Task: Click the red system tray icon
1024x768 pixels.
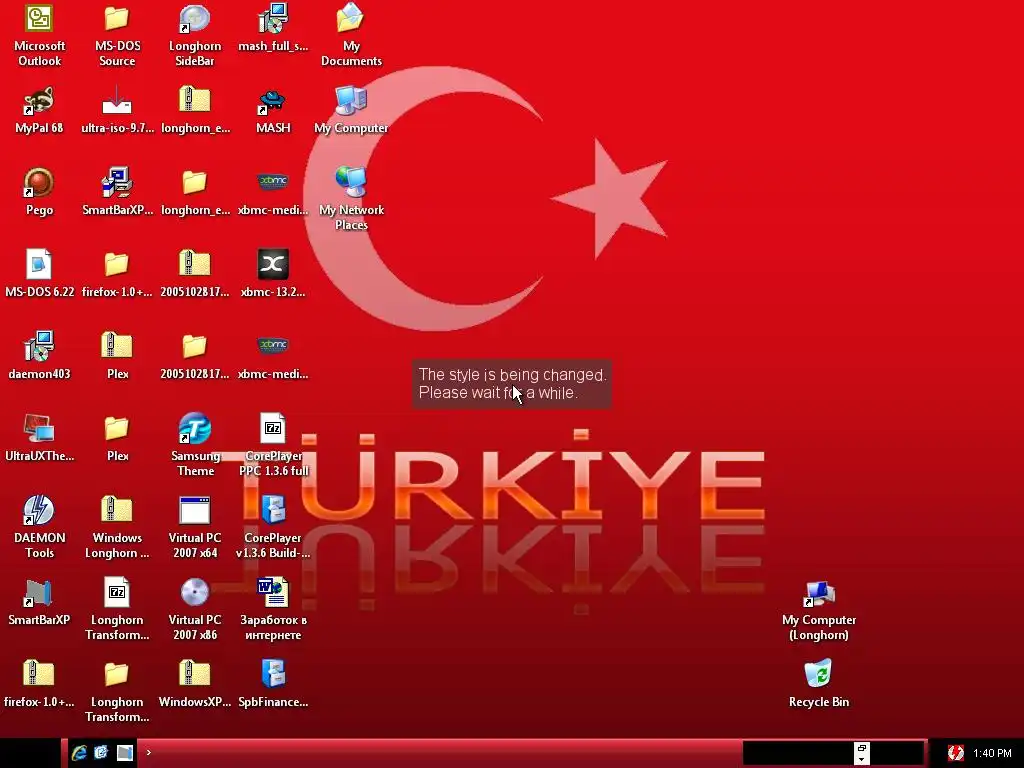Action: tap(955, 753)
